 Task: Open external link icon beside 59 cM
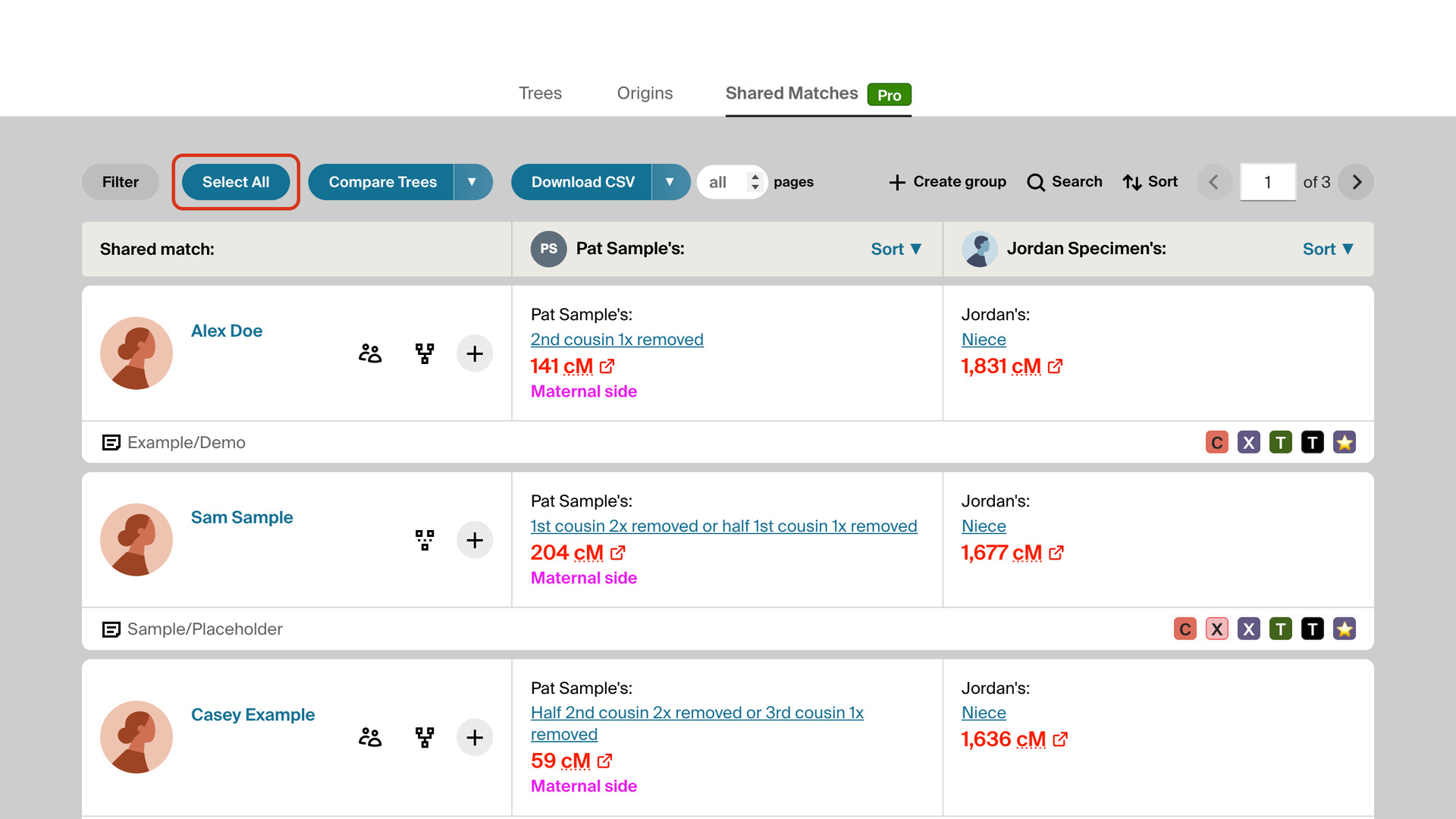[x=604, y=761]
